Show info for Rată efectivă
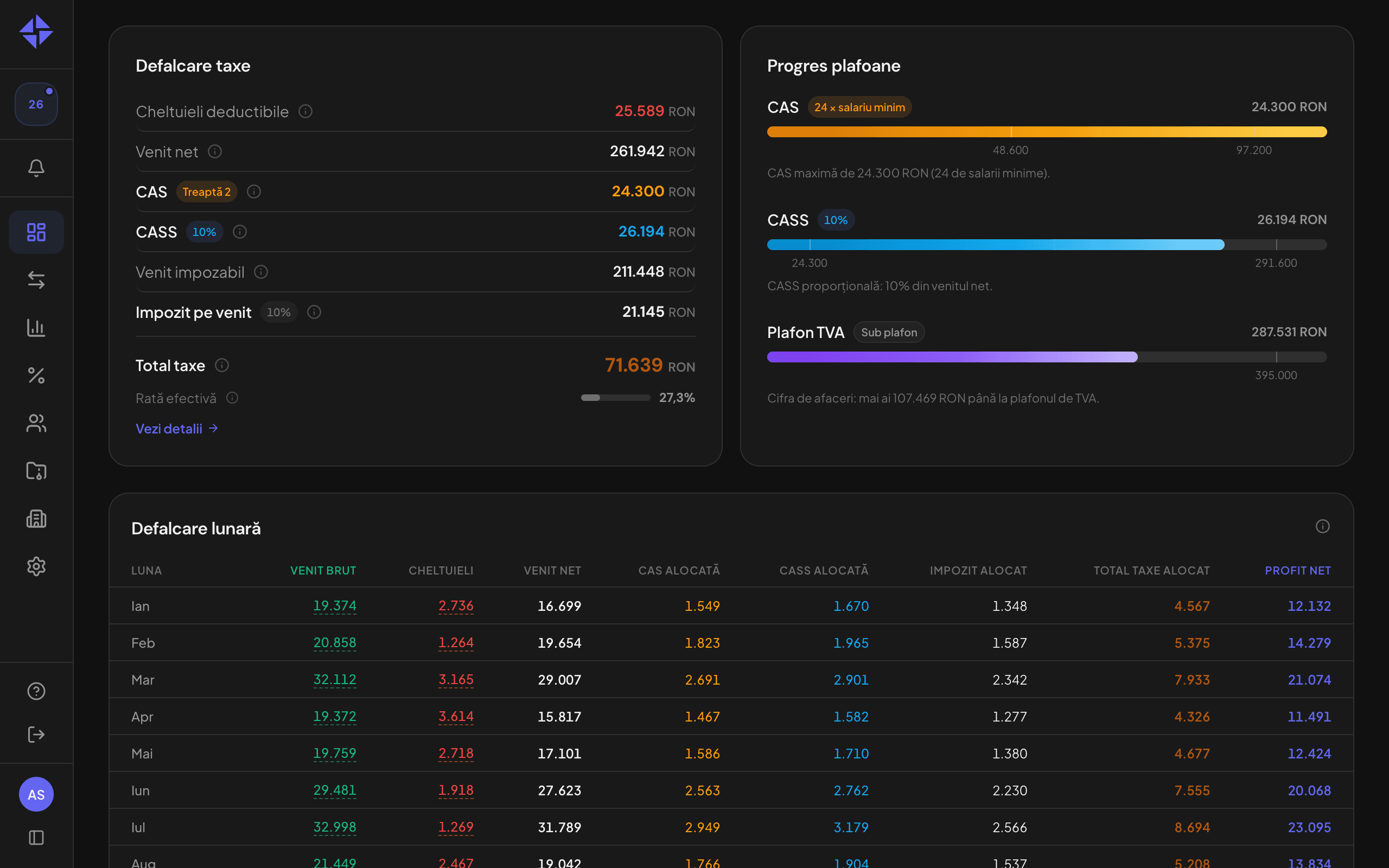This screenshot has height=868, width=1389. (x=232, y=398)
